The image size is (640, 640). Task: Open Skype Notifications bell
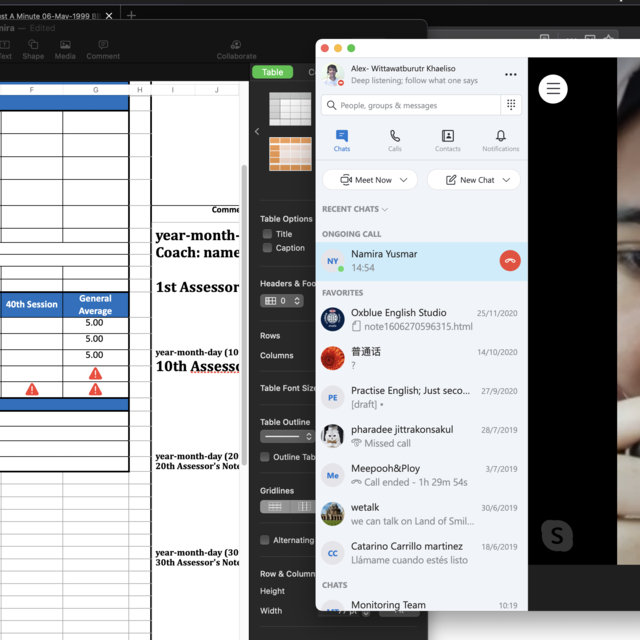[x=500, y=141]
